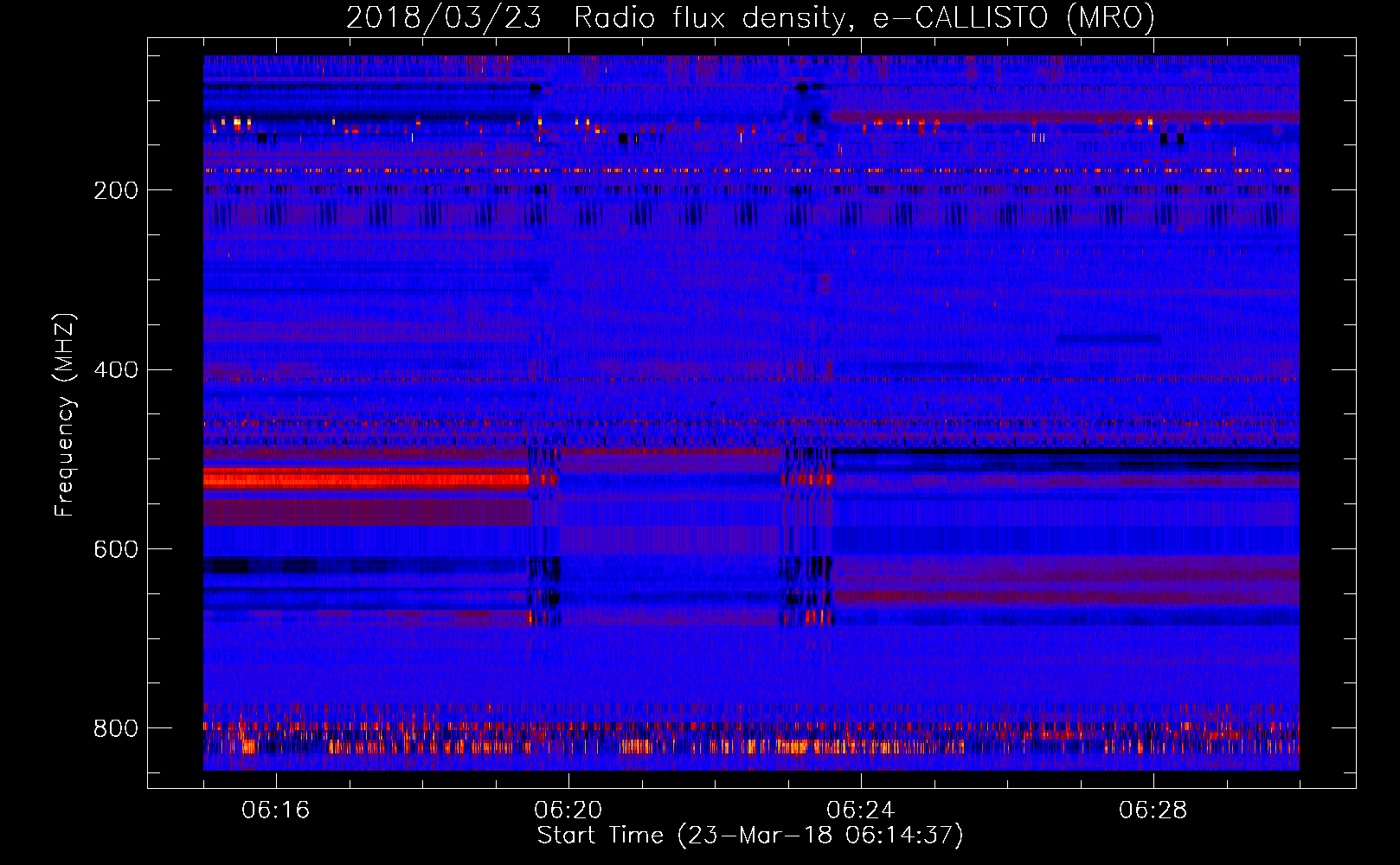1400x865 pixels.
Task: Click the 06:20 time tick label
Action: pyautogui.click(x=568, y=811)
